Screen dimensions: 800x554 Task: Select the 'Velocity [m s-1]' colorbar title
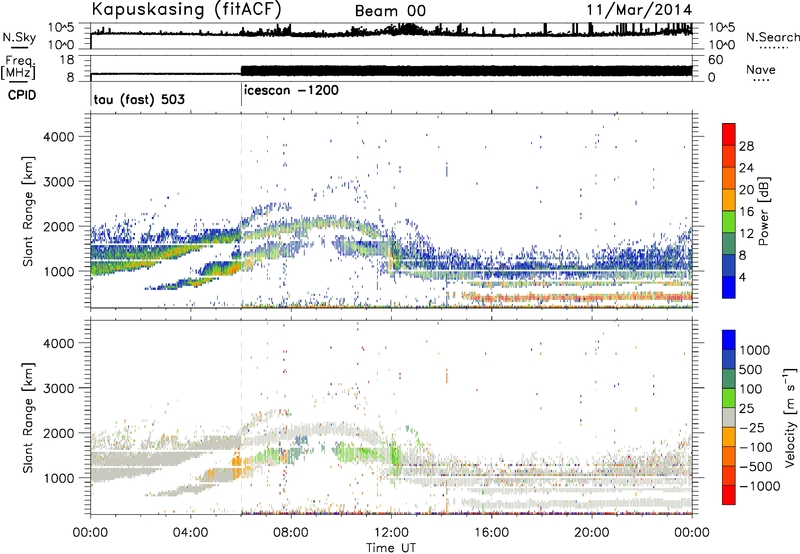tap(790, 417)
